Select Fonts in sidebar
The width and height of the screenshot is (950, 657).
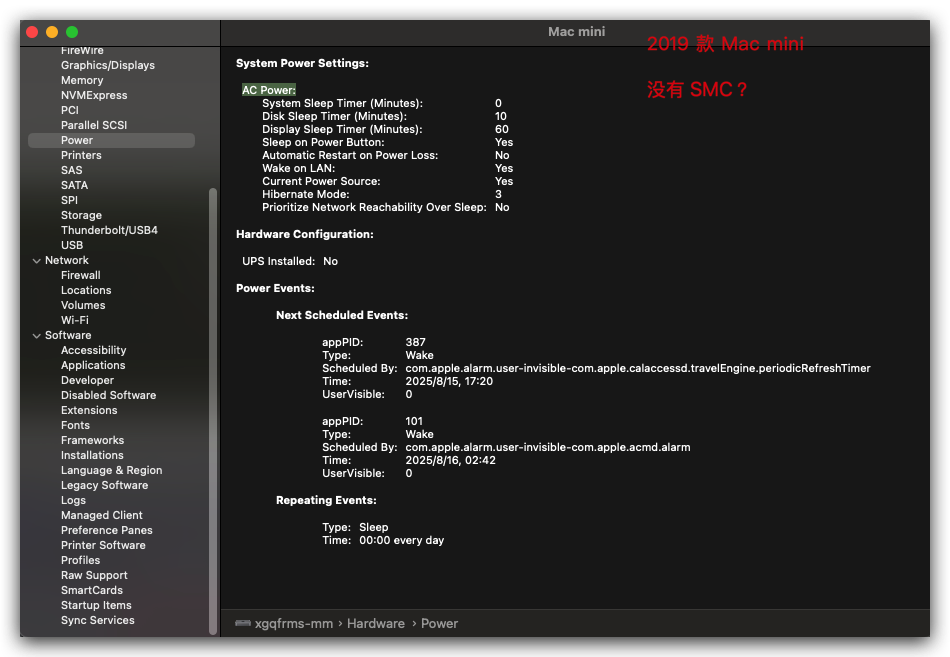click(x=75, y=425)
